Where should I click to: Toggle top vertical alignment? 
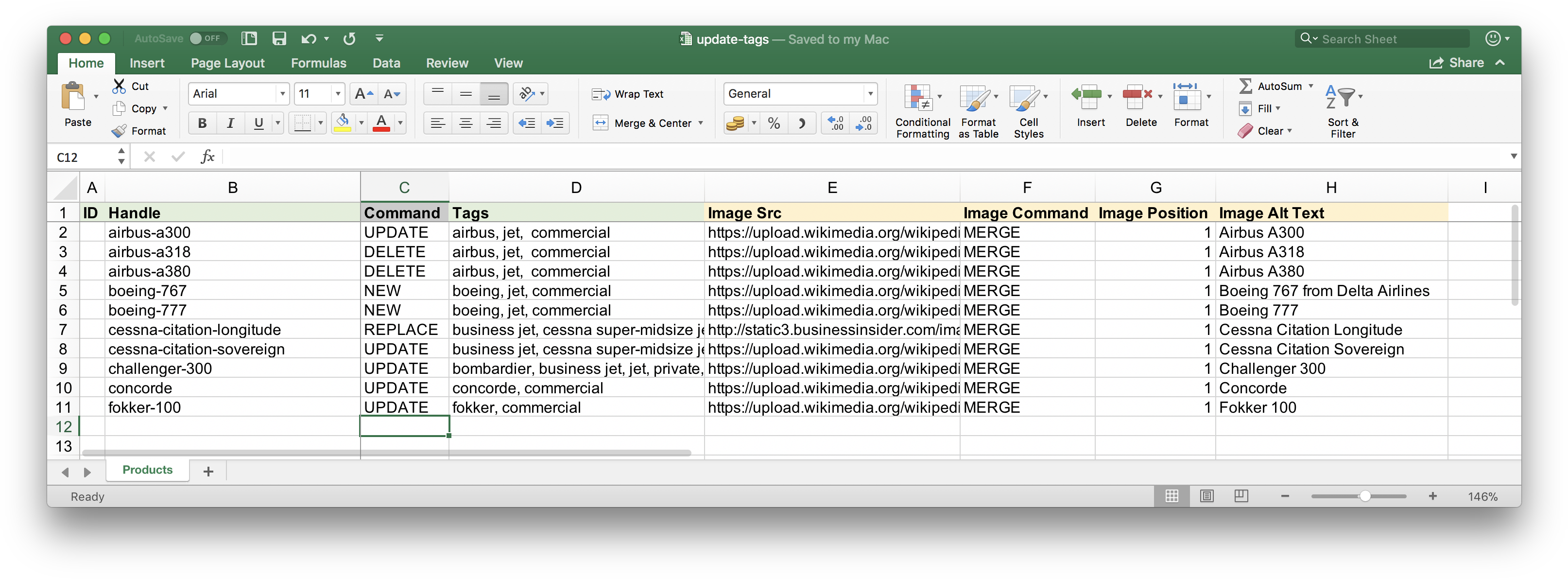coord(438,94)
